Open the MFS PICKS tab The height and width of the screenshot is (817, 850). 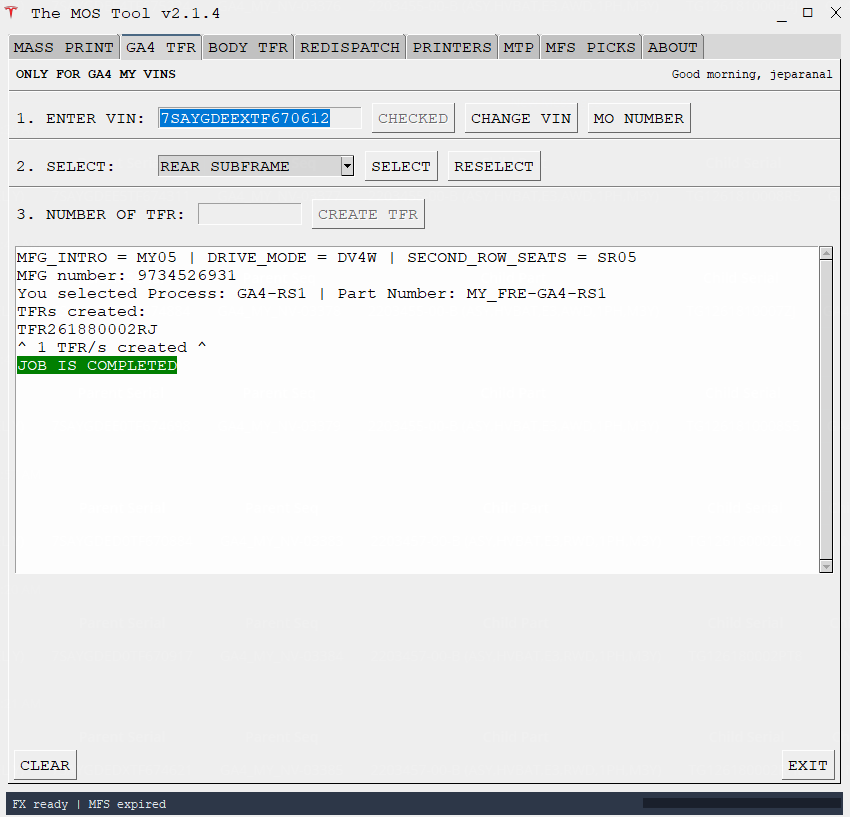(x=590, y=48)
